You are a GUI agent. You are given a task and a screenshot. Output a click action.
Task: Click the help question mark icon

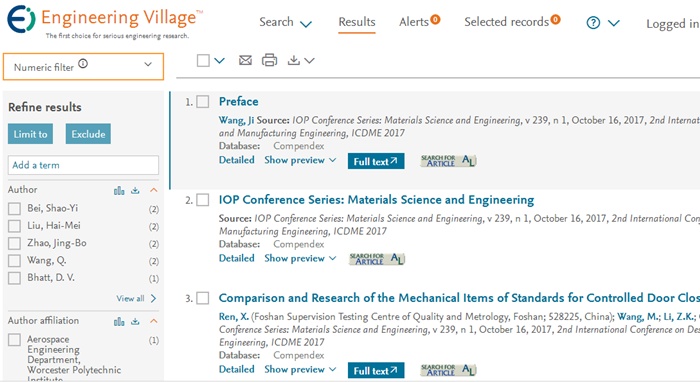593,23
